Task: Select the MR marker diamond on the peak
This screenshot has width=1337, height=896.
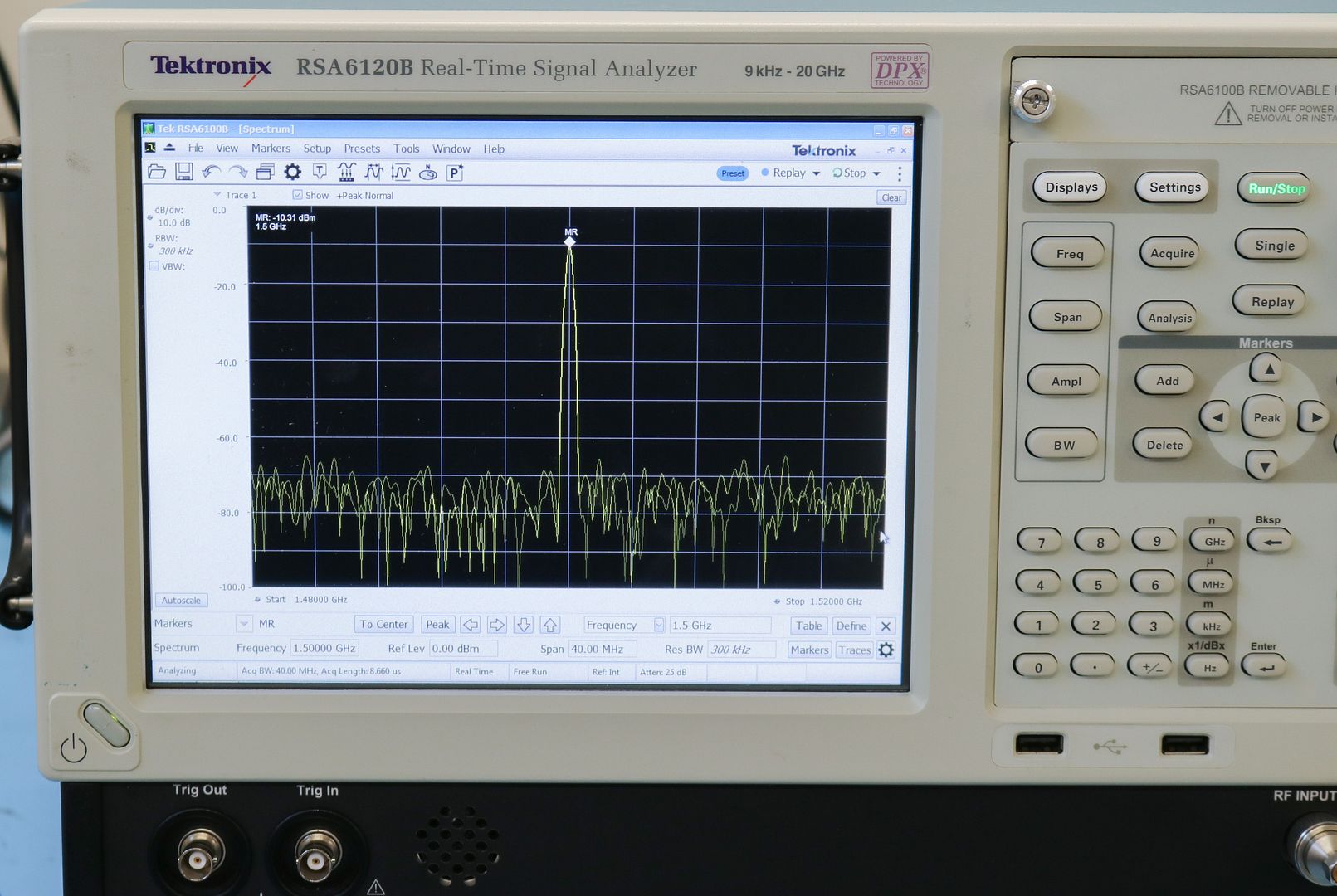Action: (x=570, y=241)
